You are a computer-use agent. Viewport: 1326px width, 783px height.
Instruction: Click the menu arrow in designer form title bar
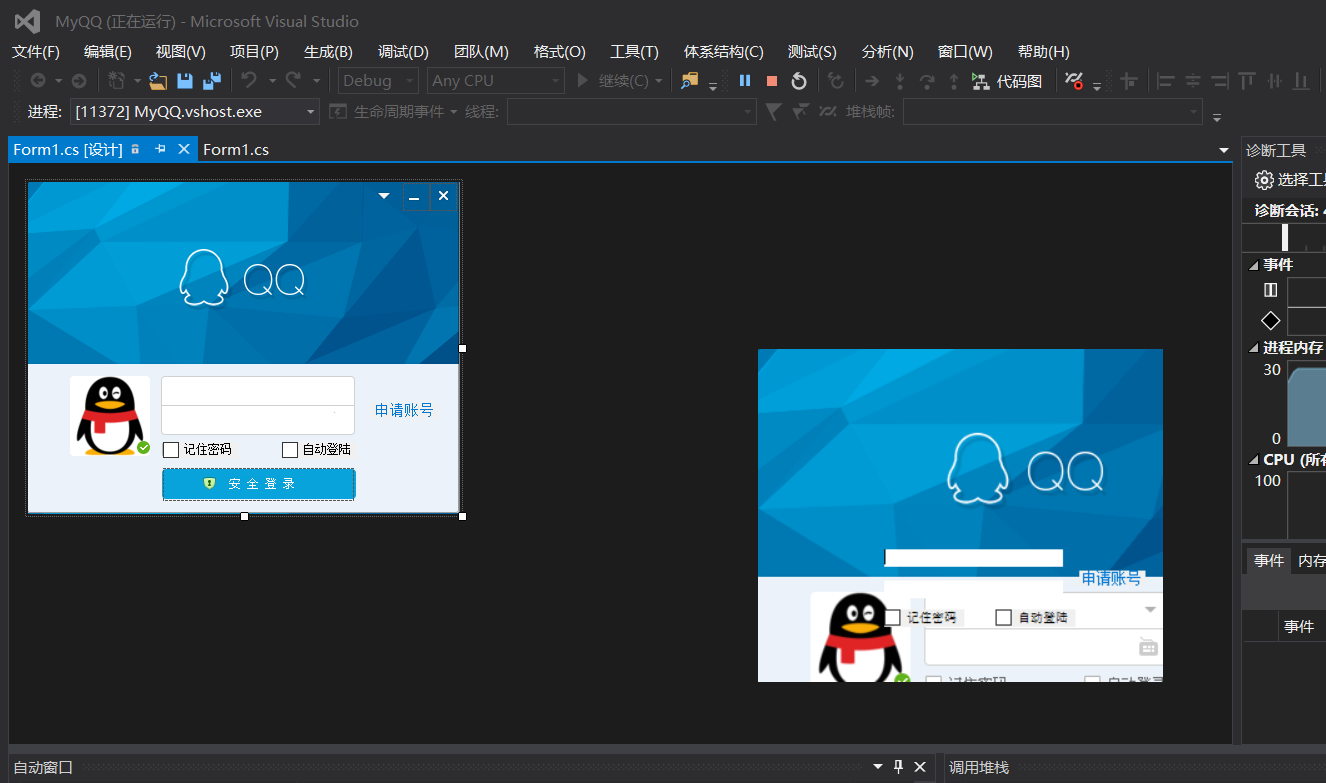(384, 196)
